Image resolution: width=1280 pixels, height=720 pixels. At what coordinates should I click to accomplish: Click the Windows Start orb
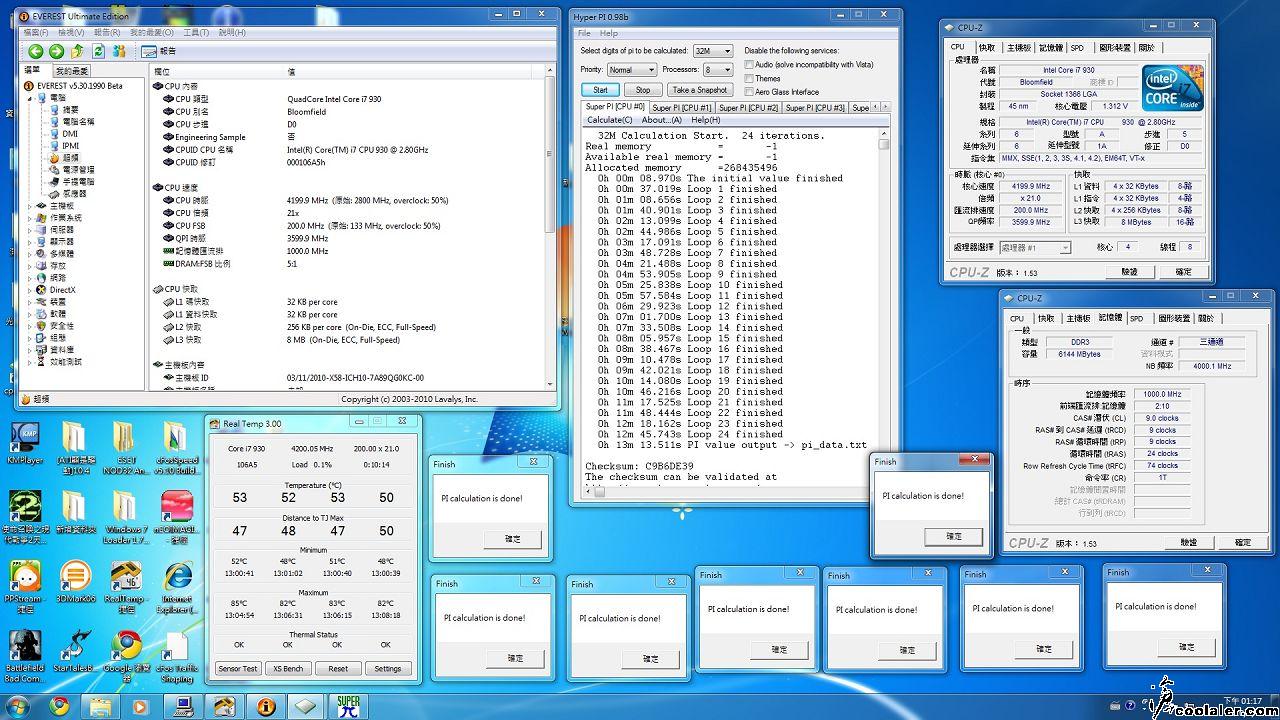[19, 706]
